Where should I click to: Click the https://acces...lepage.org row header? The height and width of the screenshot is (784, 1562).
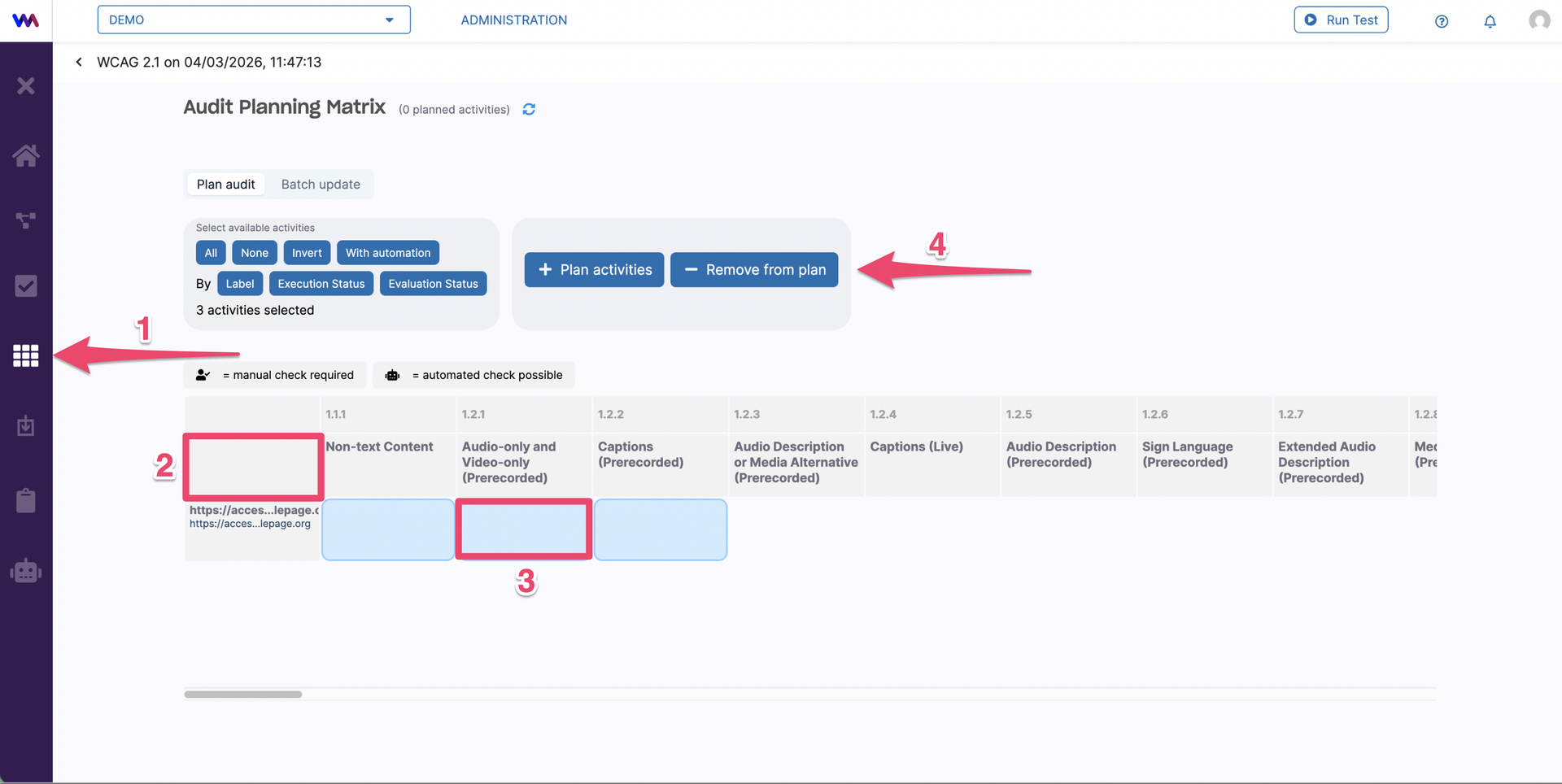point(253,529)
